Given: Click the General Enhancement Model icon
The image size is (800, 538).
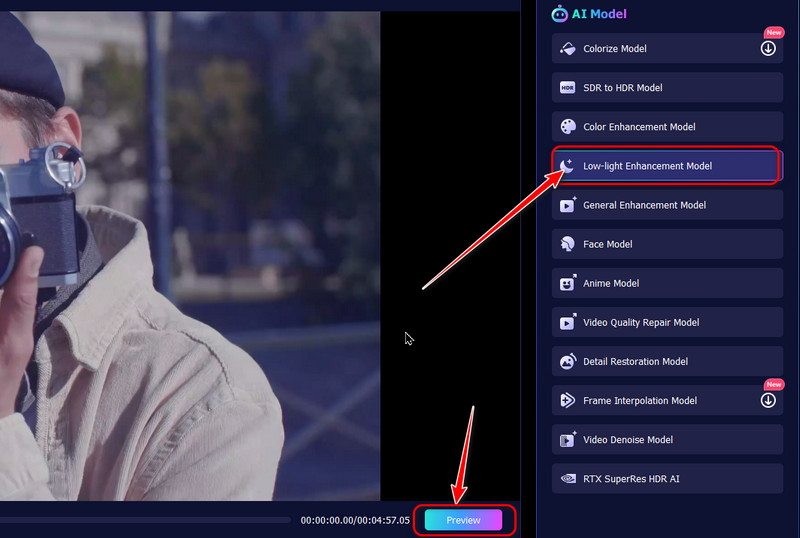Looking at the screenshot, I should click(x=567, y=205).
